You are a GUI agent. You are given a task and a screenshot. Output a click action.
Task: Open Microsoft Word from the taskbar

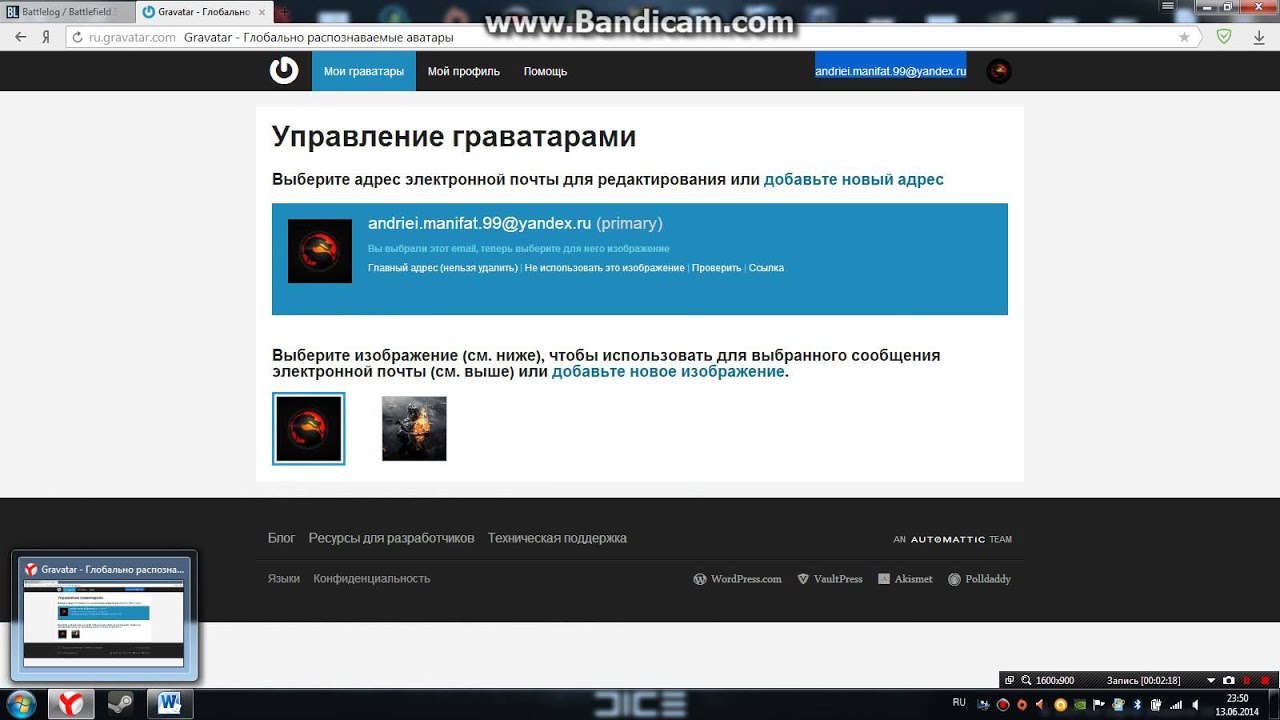pyautogui.click(x=170, y=703)
